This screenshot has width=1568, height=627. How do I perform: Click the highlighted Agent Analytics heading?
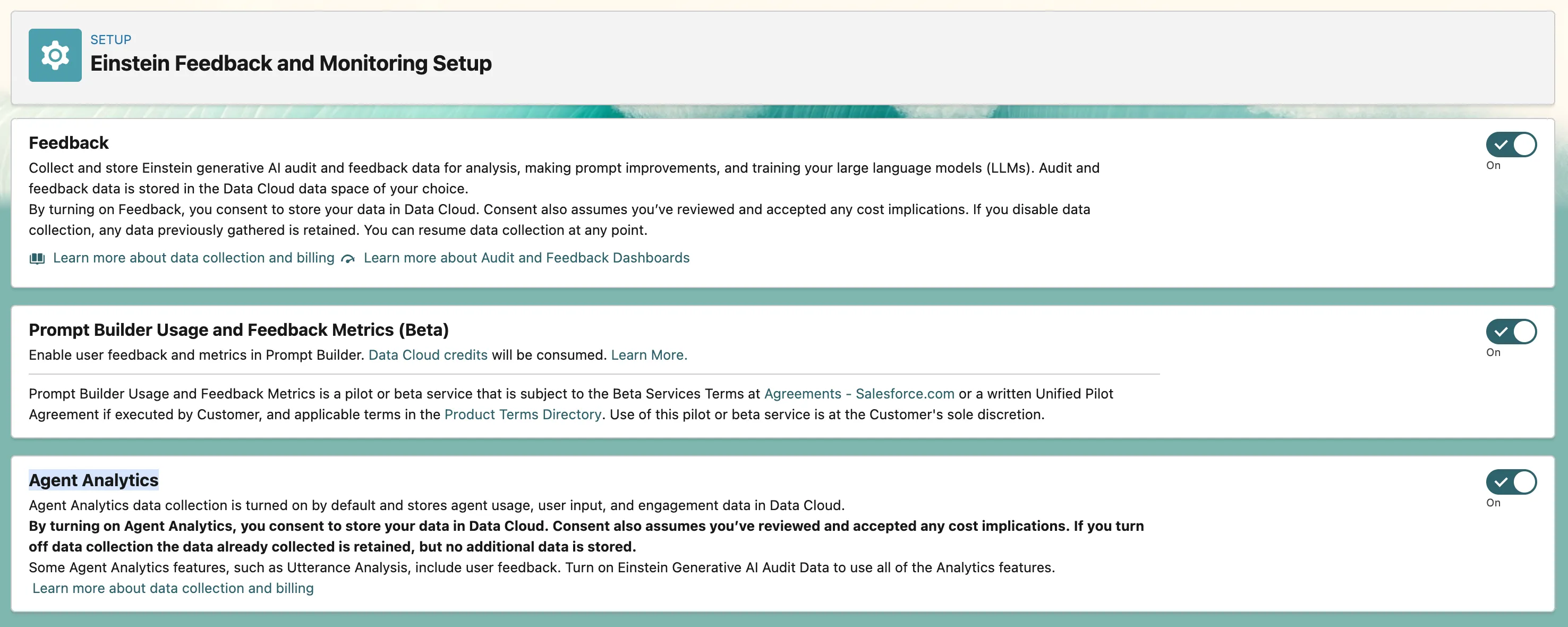click(93, 480)
